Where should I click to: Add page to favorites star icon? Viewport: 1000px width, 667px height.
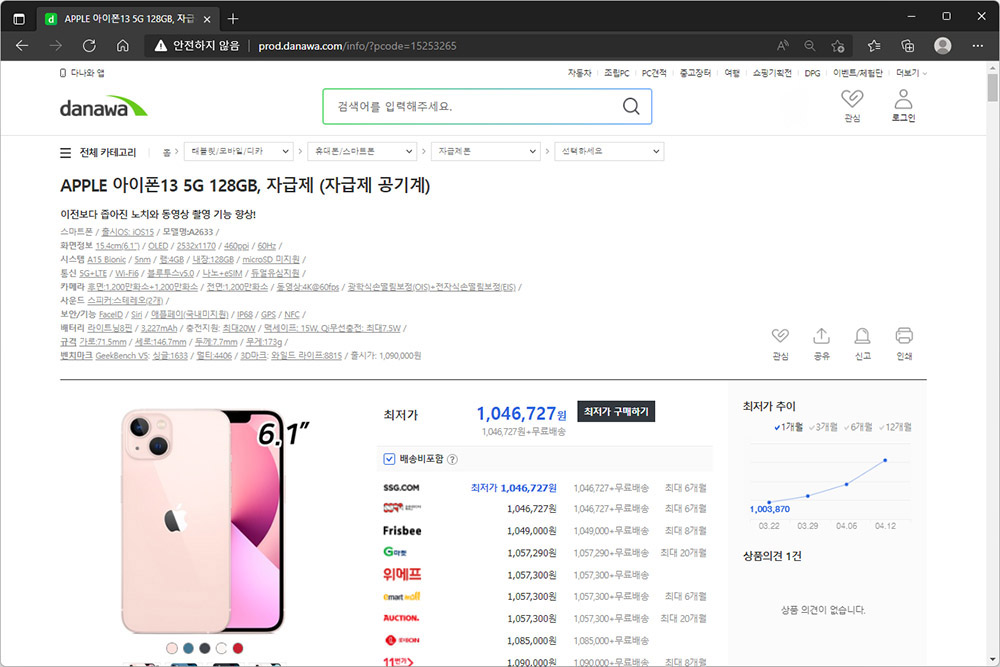837,45
